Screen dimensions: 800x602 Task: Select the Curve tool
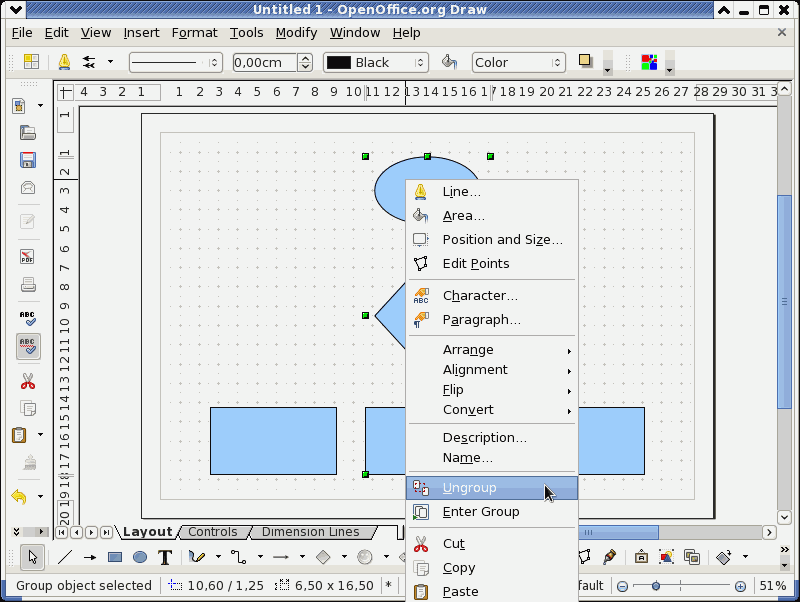click(197, 557)
